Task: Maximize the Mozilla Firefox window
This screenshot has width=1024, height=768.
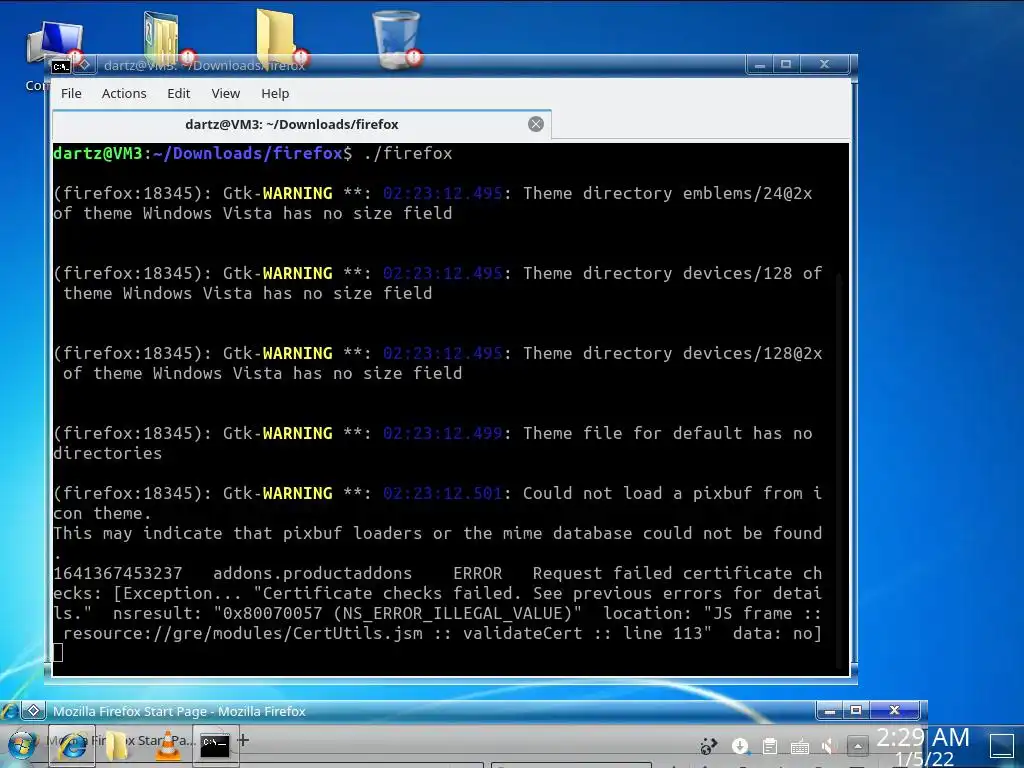Action: 856,710
